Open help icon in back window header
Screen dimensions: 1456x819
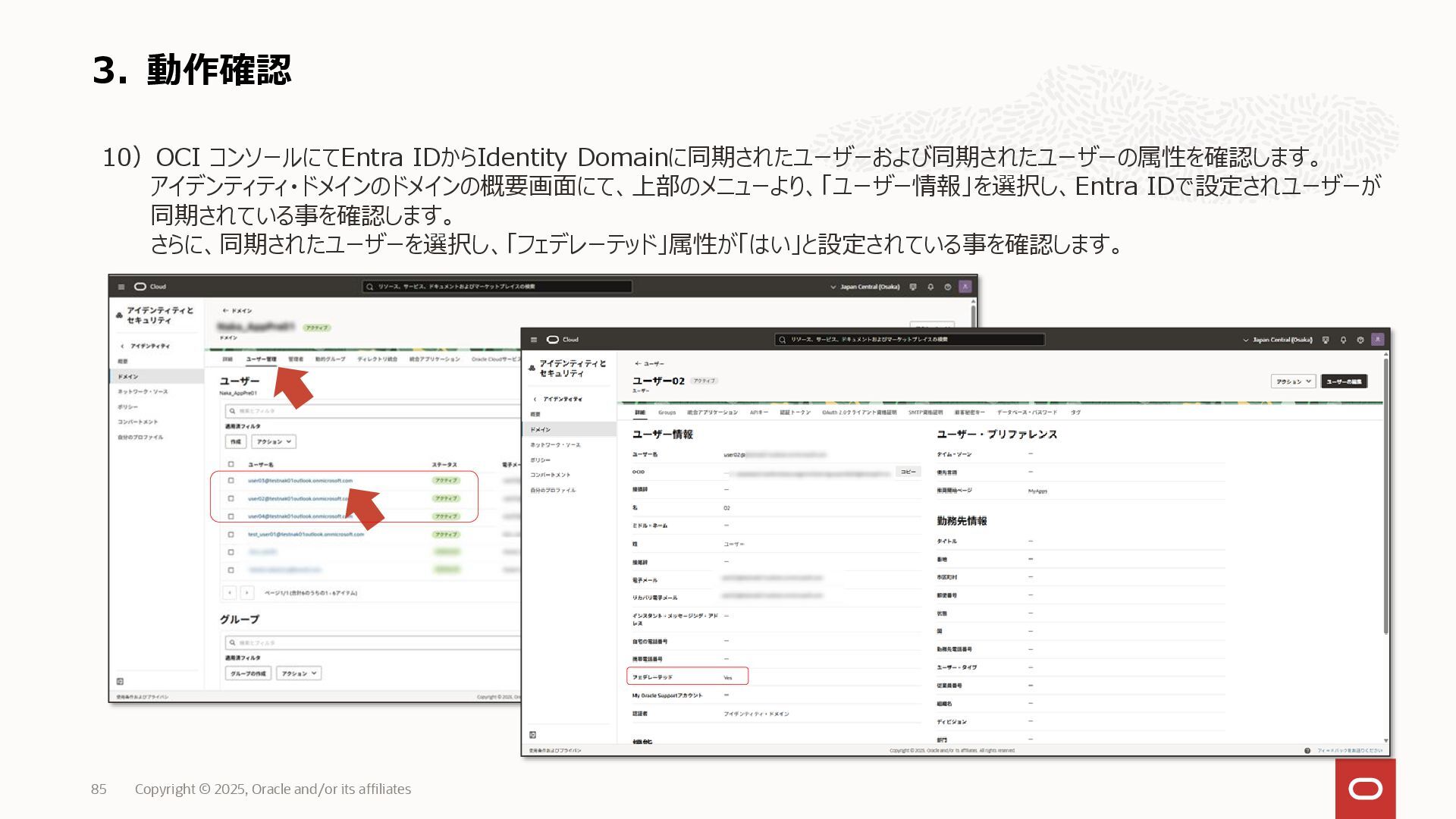coord(948,287)
